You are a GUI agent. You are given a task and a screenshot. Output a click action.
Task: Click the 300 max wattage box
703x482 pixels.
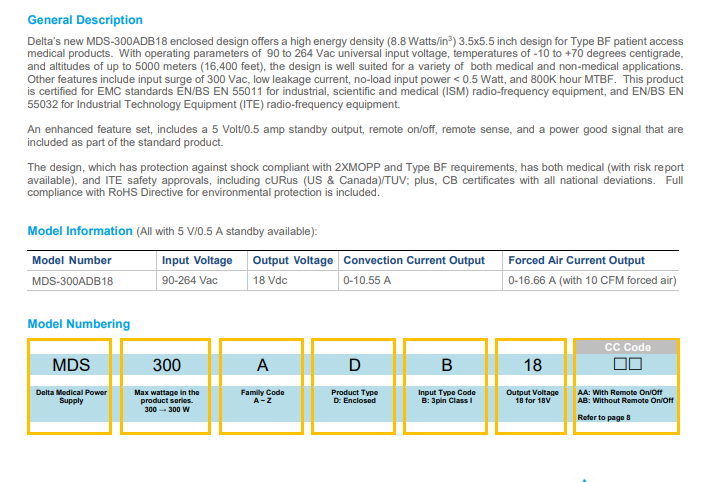[166, 365]
